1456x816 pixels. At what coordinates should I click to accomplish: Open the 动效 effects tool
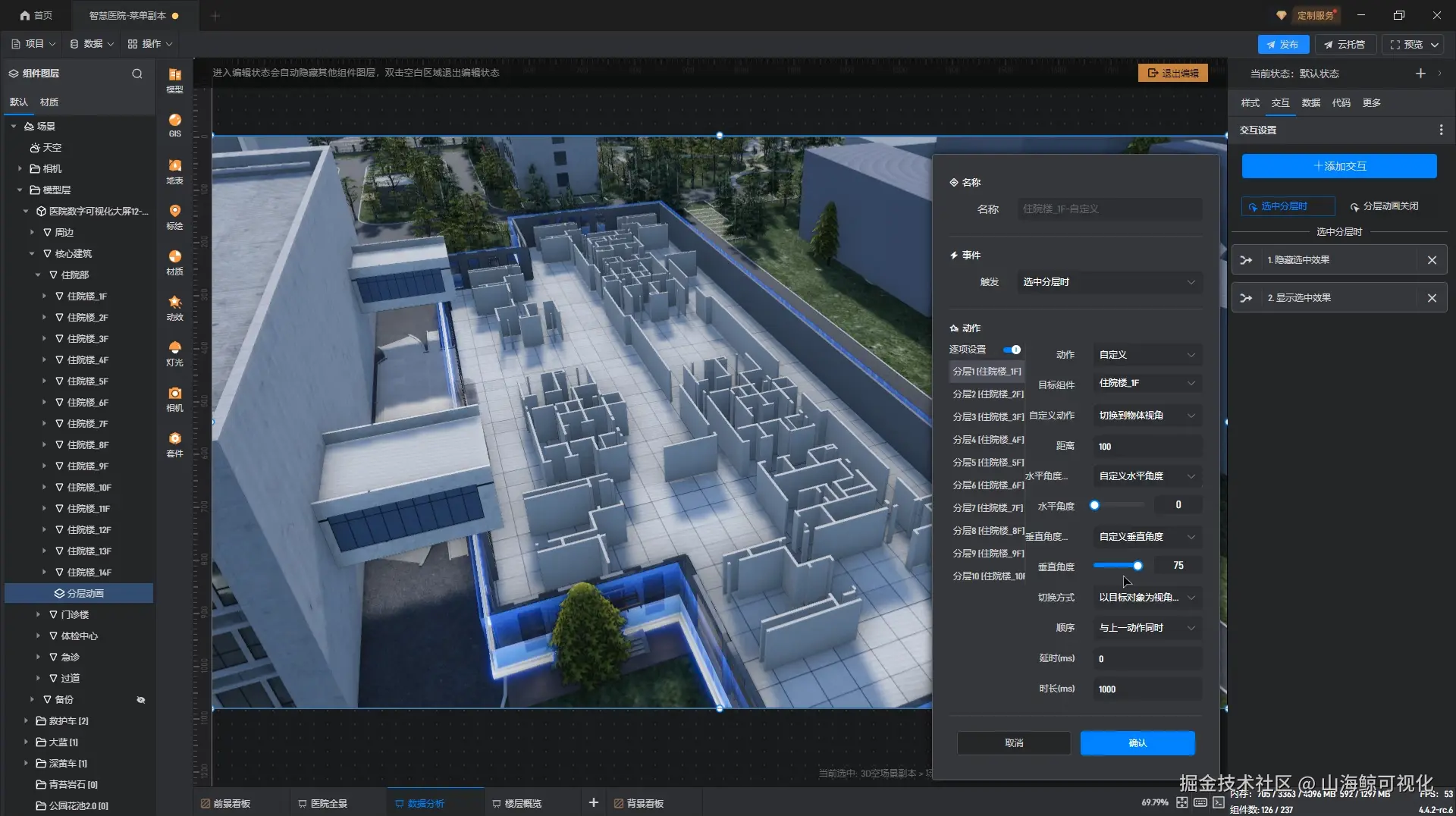pyautogui.click(x=174, y=308)
